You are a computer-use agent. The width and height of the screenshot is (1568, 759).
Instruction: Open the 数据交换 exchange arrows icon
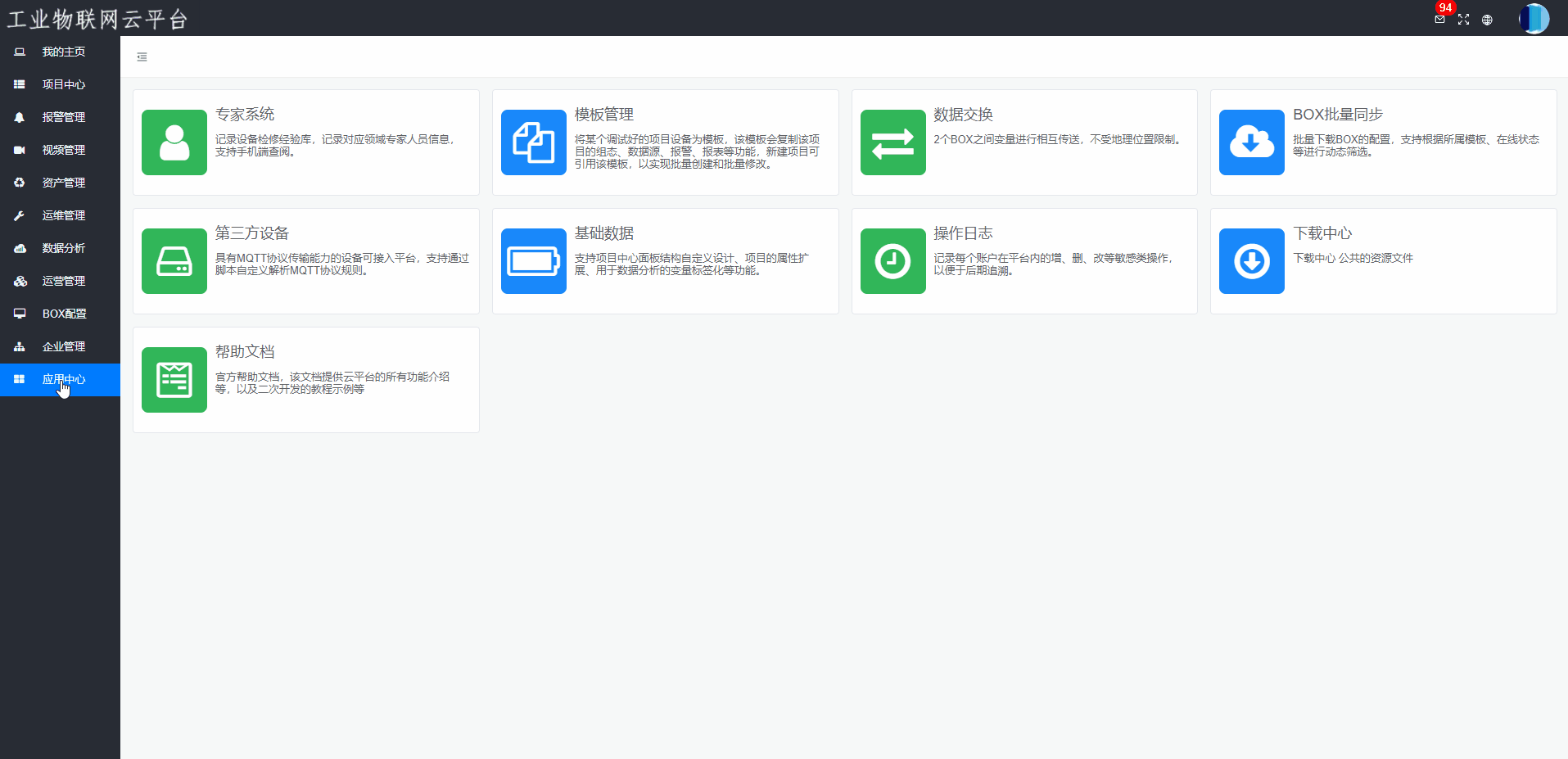pyautogui.click(x=892, y=142)
